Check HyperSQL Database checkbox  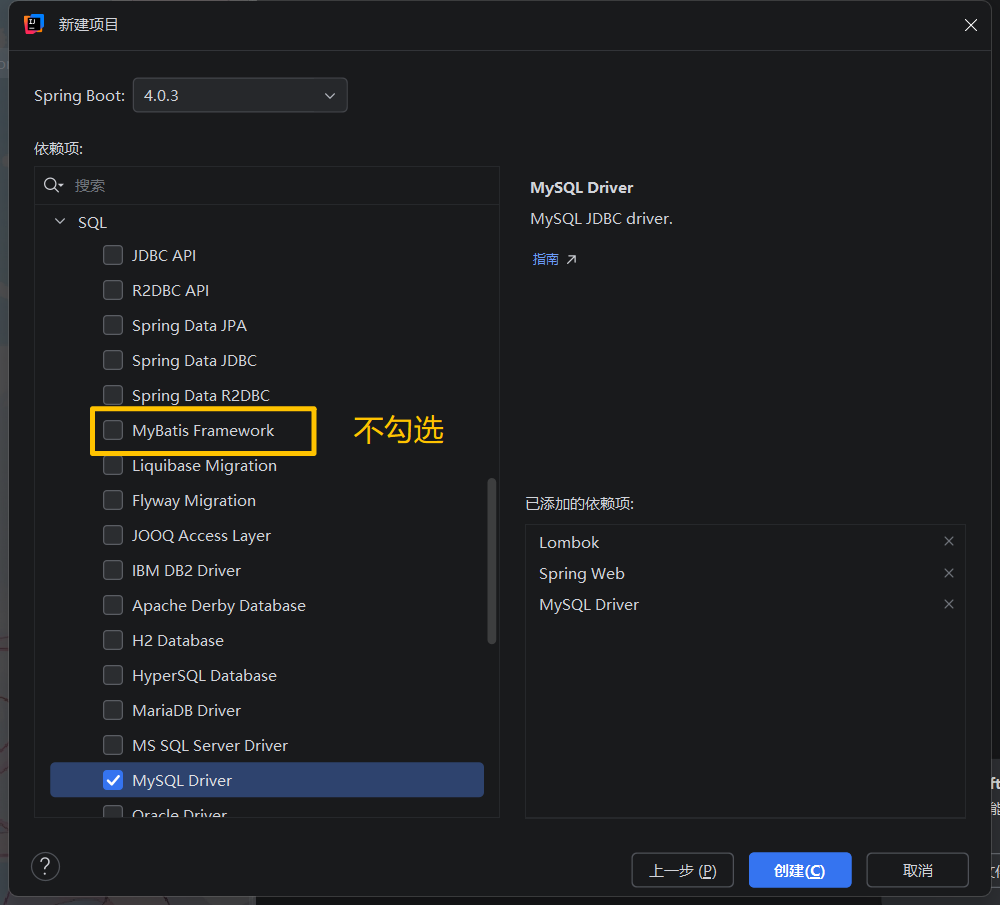tap(113, 675)
